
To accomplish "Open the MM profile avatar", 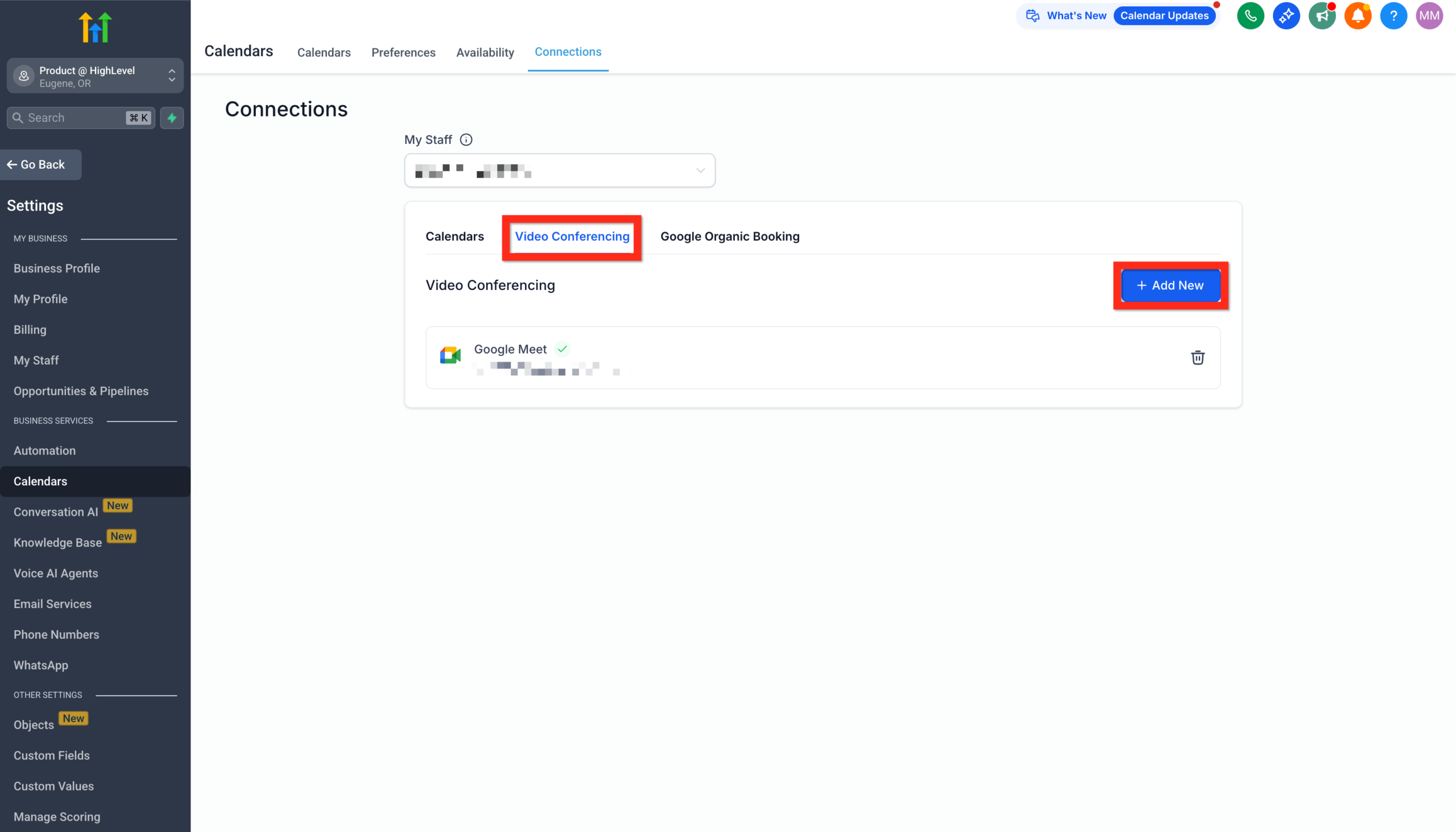I will [1429, 15].
